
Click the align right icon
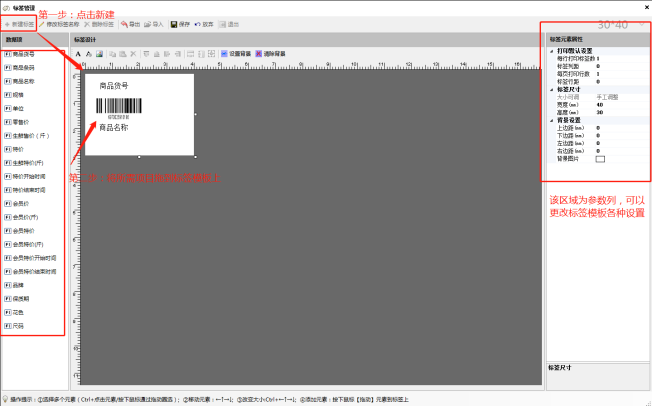click(178, 54)
